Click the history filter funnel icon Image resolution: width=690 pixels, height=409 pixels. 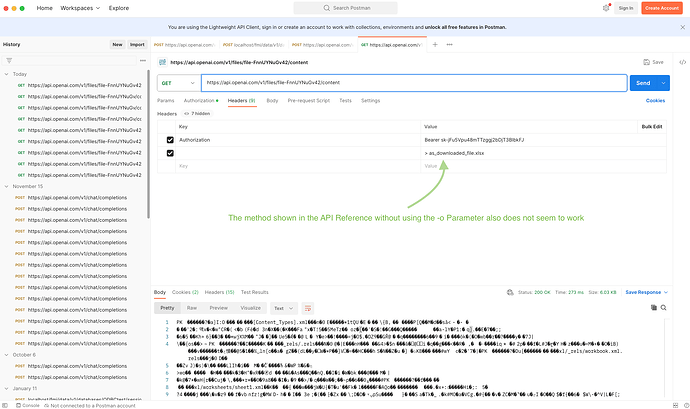coord(9,60)
